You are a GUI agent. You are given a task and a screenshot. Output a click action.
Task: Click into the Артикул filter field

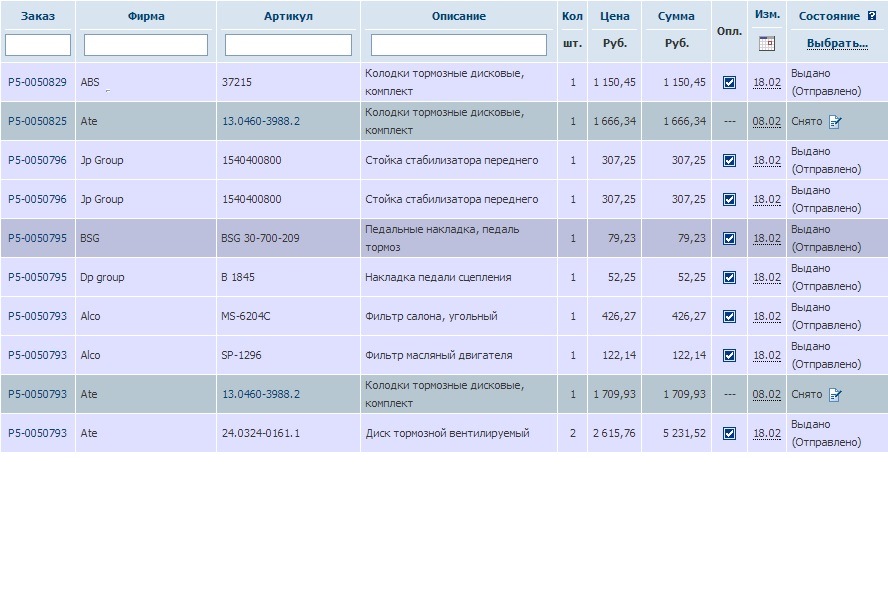click(x=288, y=45)
